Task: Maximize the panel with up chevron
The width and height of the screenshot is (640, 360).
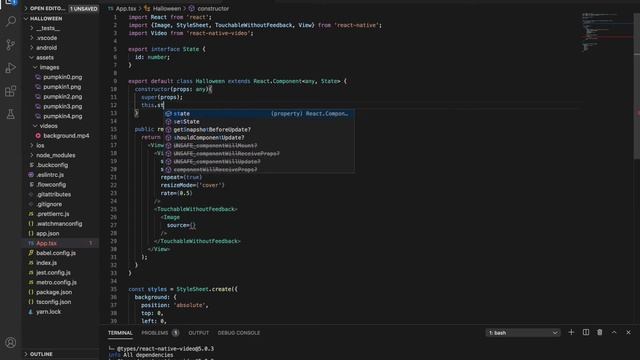Action: pos(614,332)
